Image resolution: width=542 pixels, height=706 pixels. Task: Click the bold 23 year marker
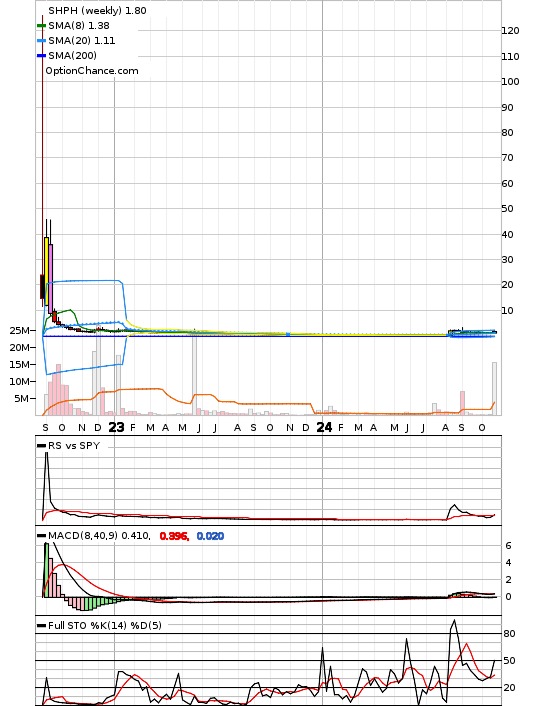(x=116, y=427)
